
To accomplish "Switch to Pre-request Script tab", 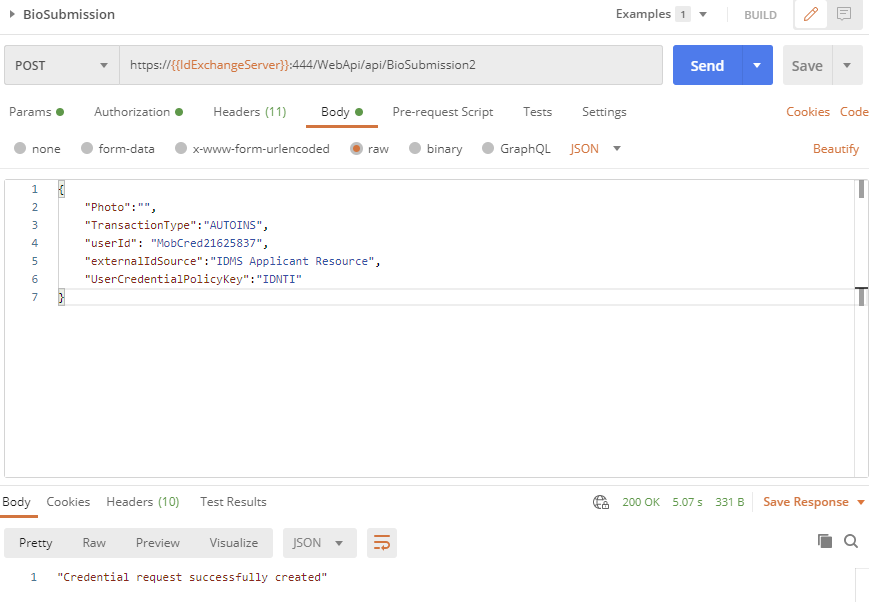I will tap(443, 112).
